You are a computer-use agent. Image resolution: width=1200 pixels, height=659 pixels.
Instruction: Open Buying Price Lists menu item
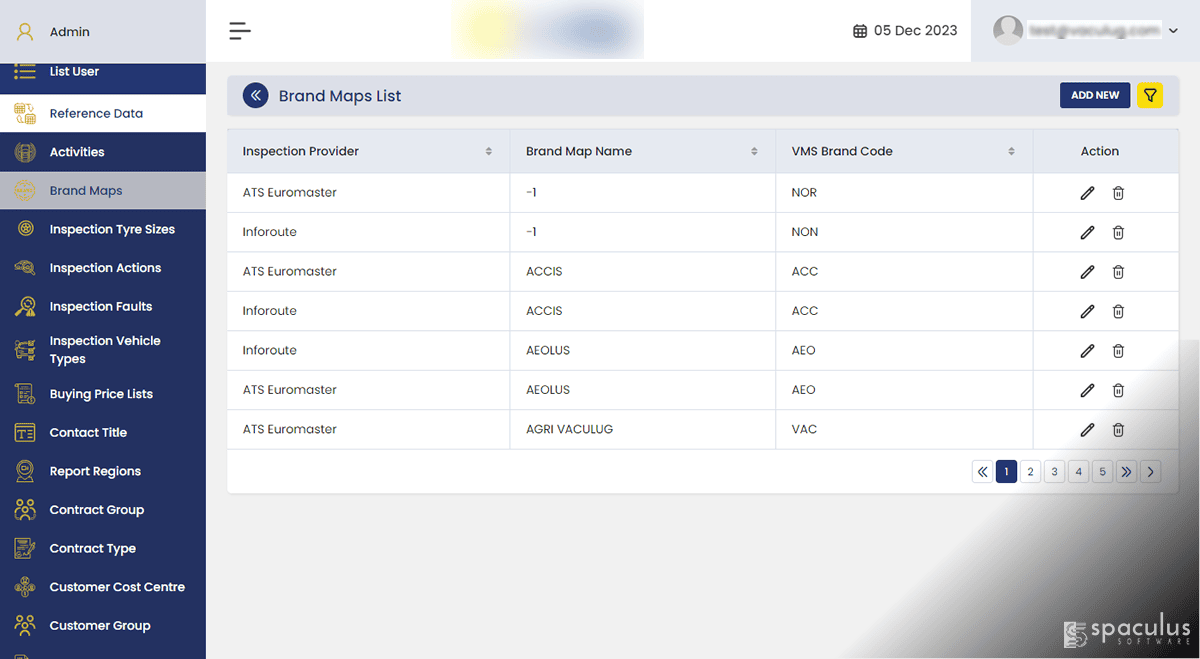click(103, 394)
